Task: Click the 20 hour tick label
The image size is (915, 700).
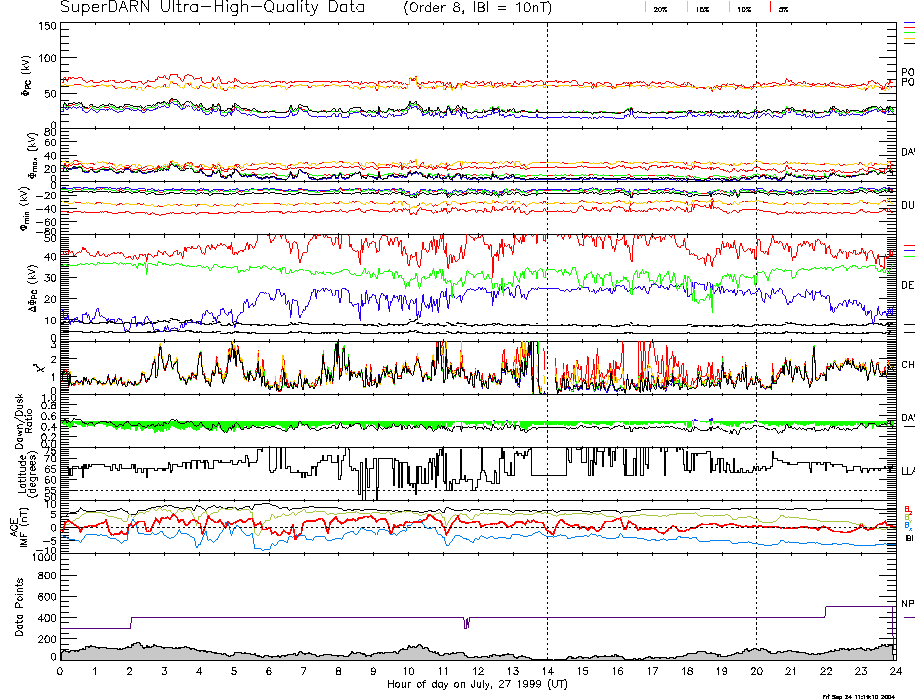Action: click(756, 675)
